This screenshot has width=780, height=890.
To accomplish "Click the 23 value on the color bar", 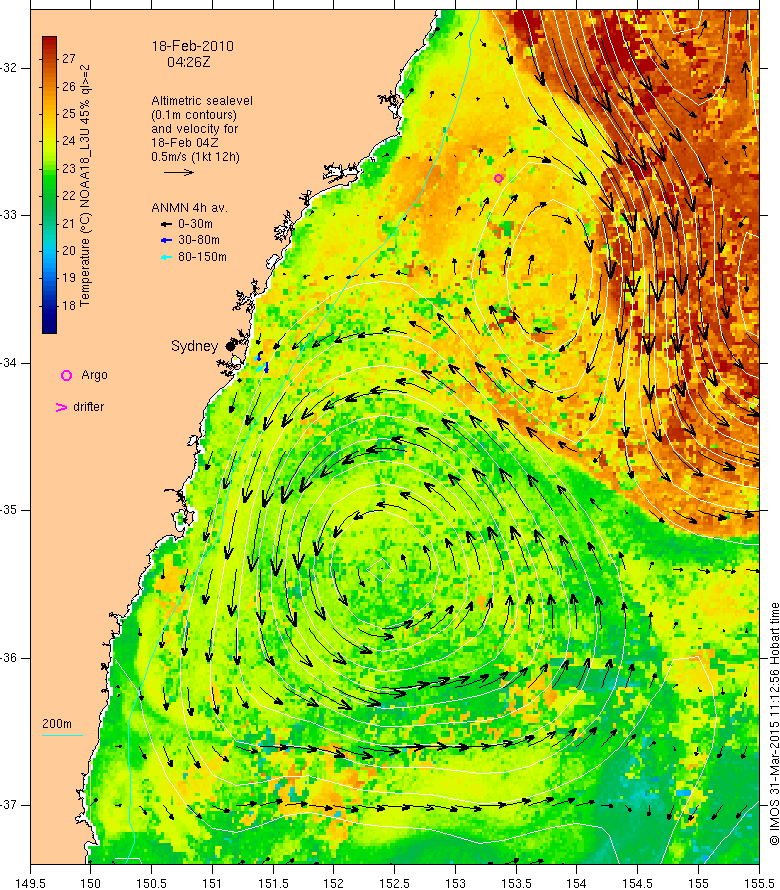I will 69,169.
